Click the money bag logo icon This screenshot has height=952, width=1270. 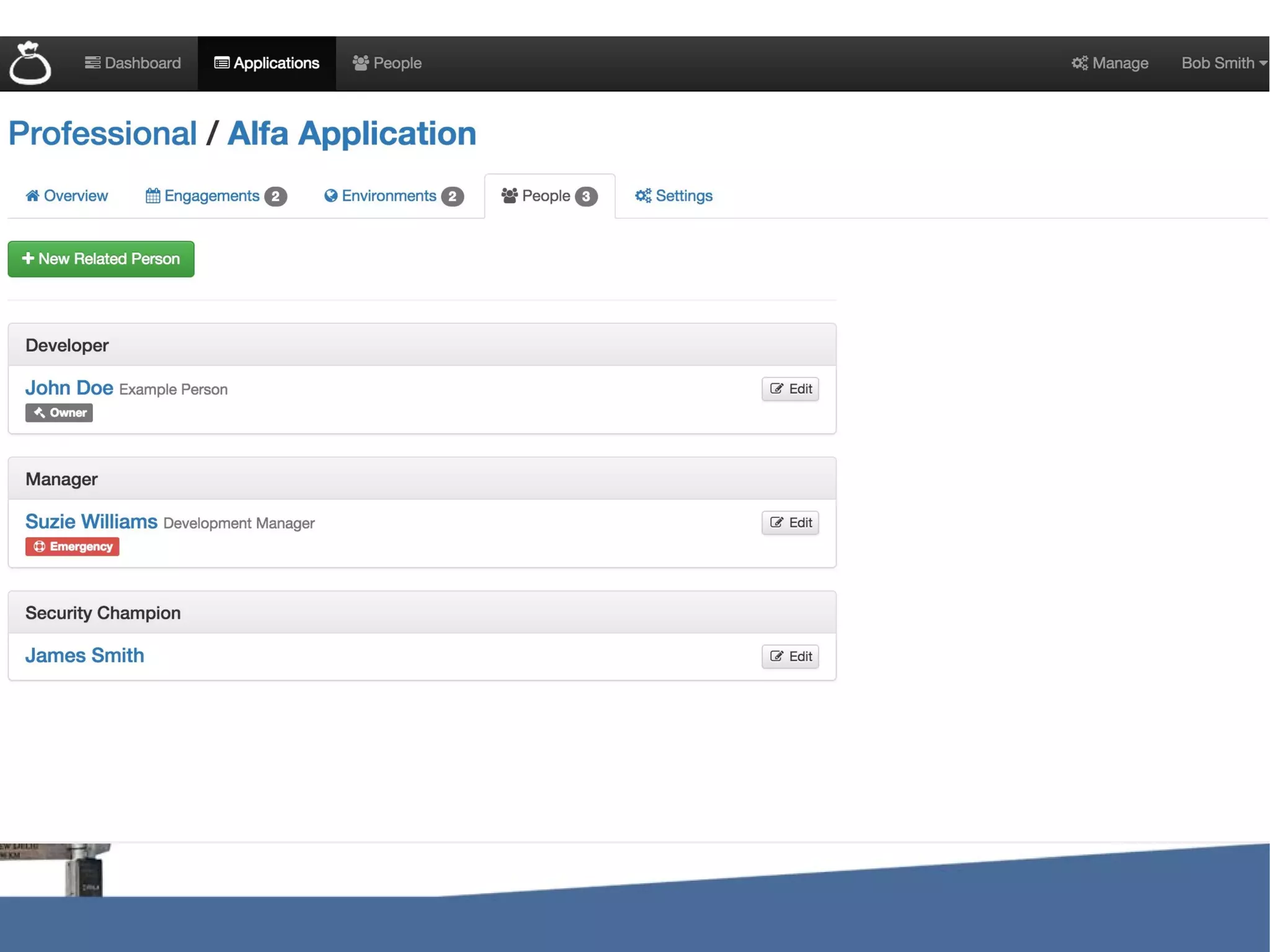[x=30, y=63]
